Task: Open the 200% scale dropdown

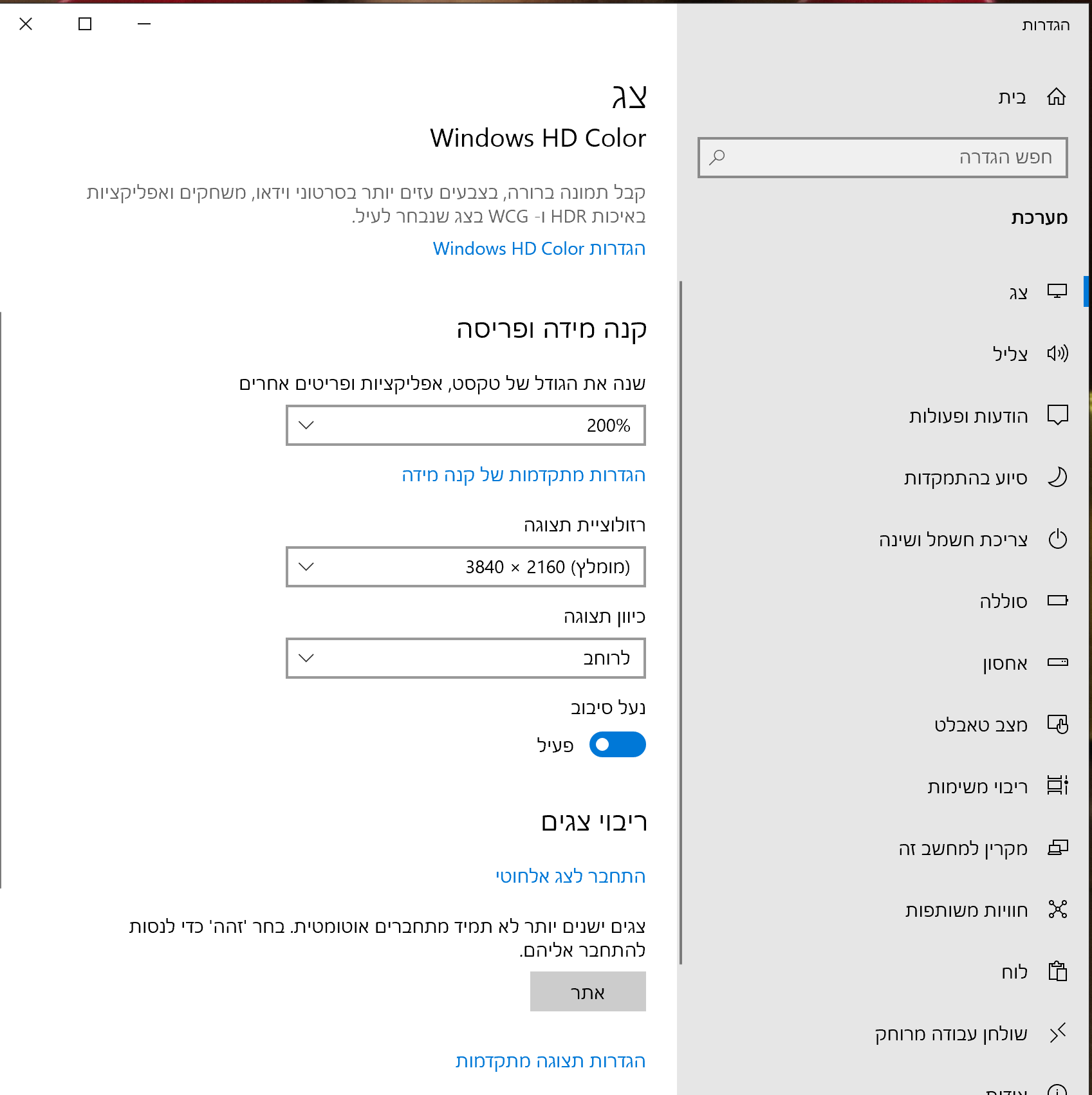Action: [466, 425]
